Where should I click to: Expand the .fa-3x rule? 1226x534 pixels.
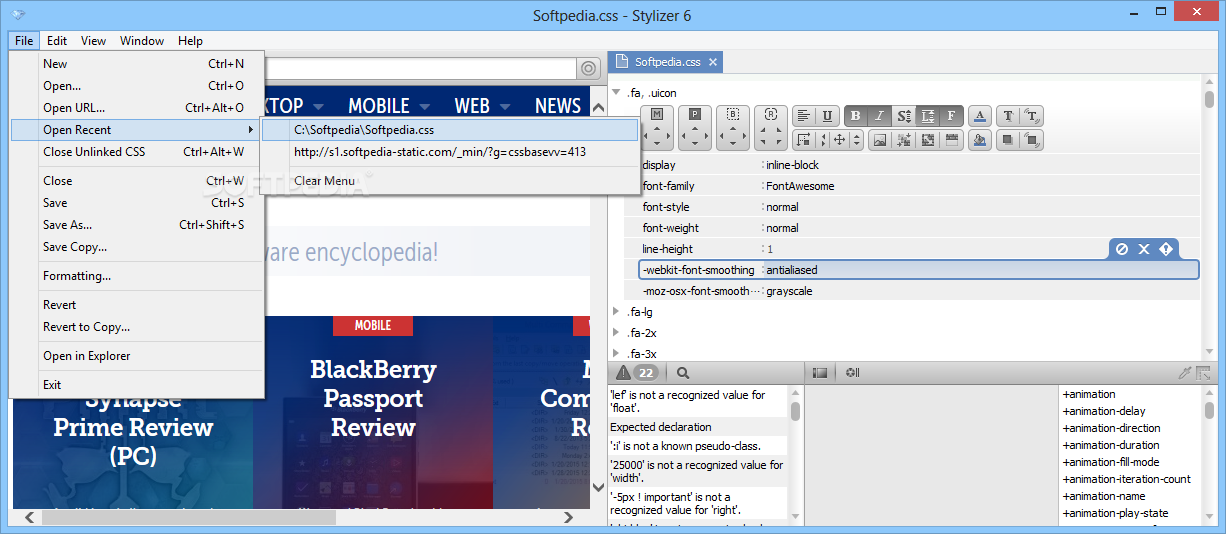616,354
